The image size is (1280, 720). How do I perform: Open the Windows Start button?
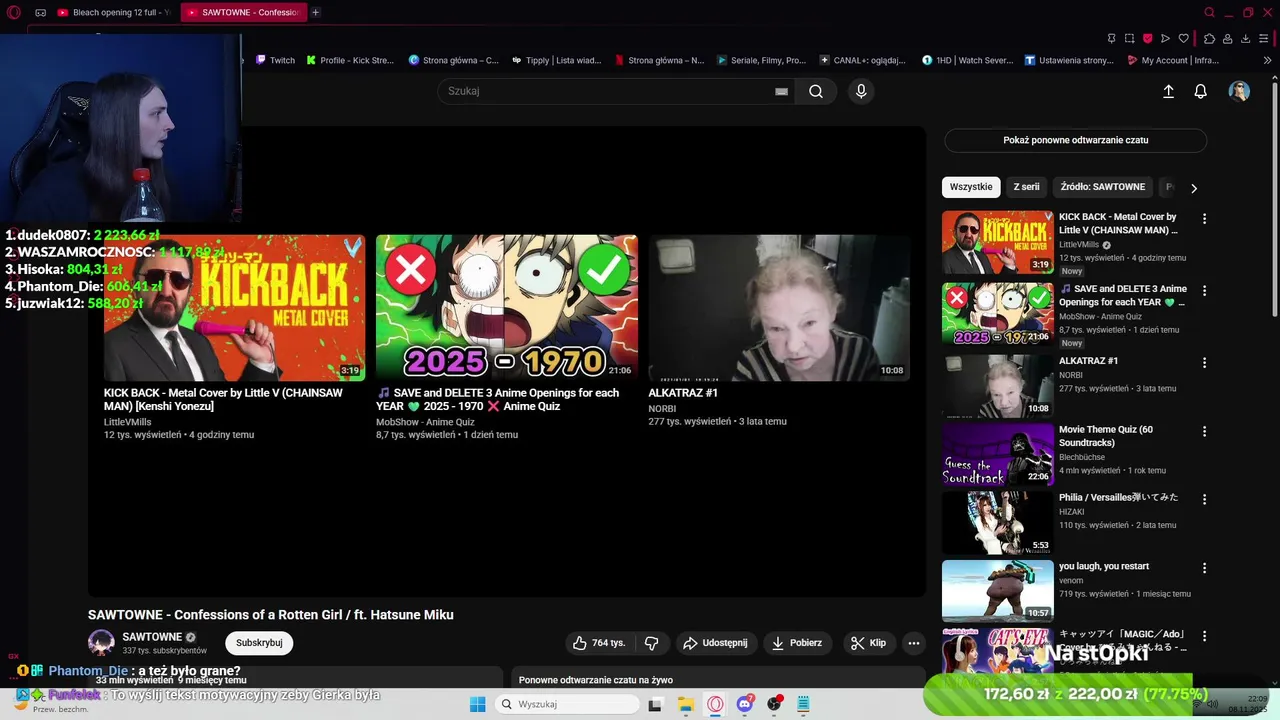click(477, 704)
